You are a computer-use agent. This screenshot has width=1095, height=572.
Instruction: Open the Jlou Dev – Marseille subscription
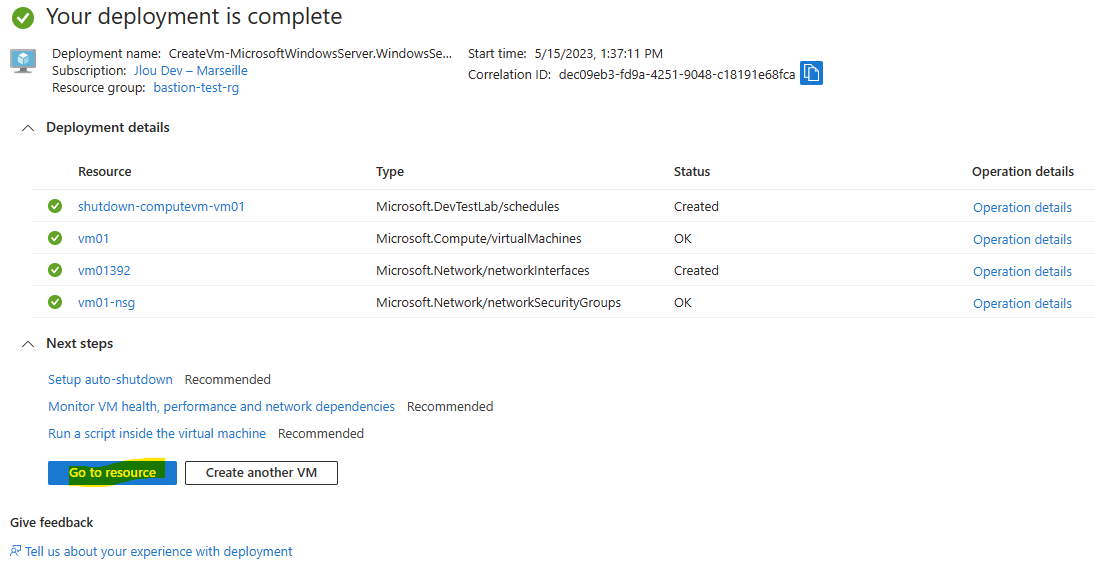tap(191, 71)
